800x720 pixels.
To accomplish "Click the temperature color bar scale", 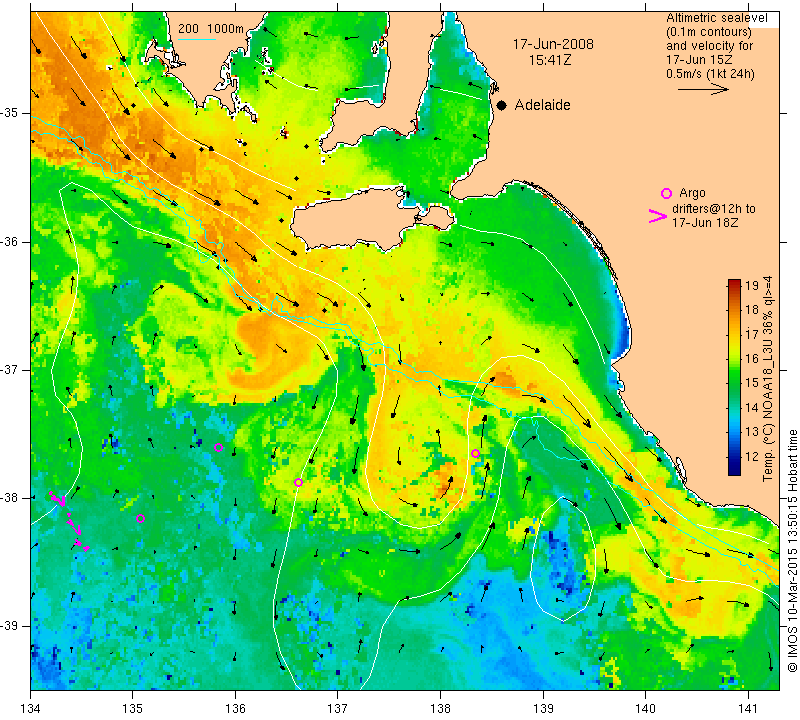I will (x=734, y=377).
